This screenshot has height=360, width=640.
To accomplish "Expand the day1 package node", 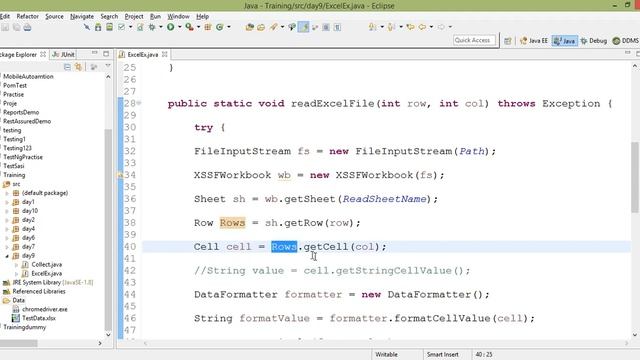I will pos(7,202).
